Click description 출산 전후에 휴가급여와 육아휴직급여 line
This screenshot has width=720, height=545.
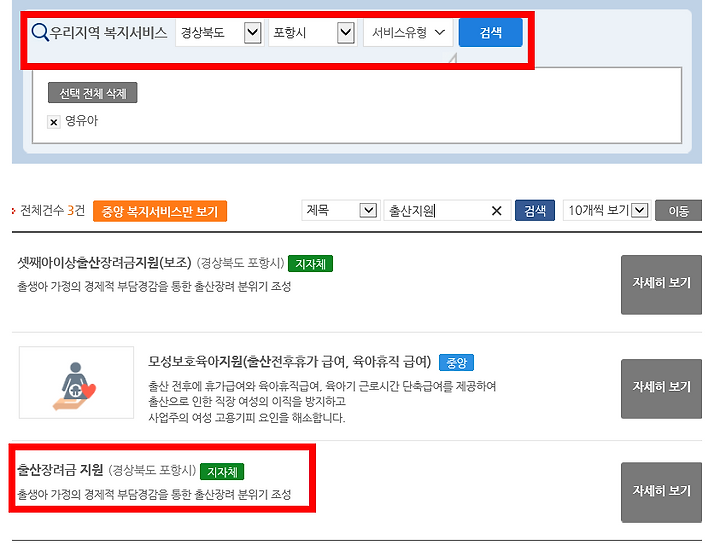pyautogui.click(x=322, y=386)
